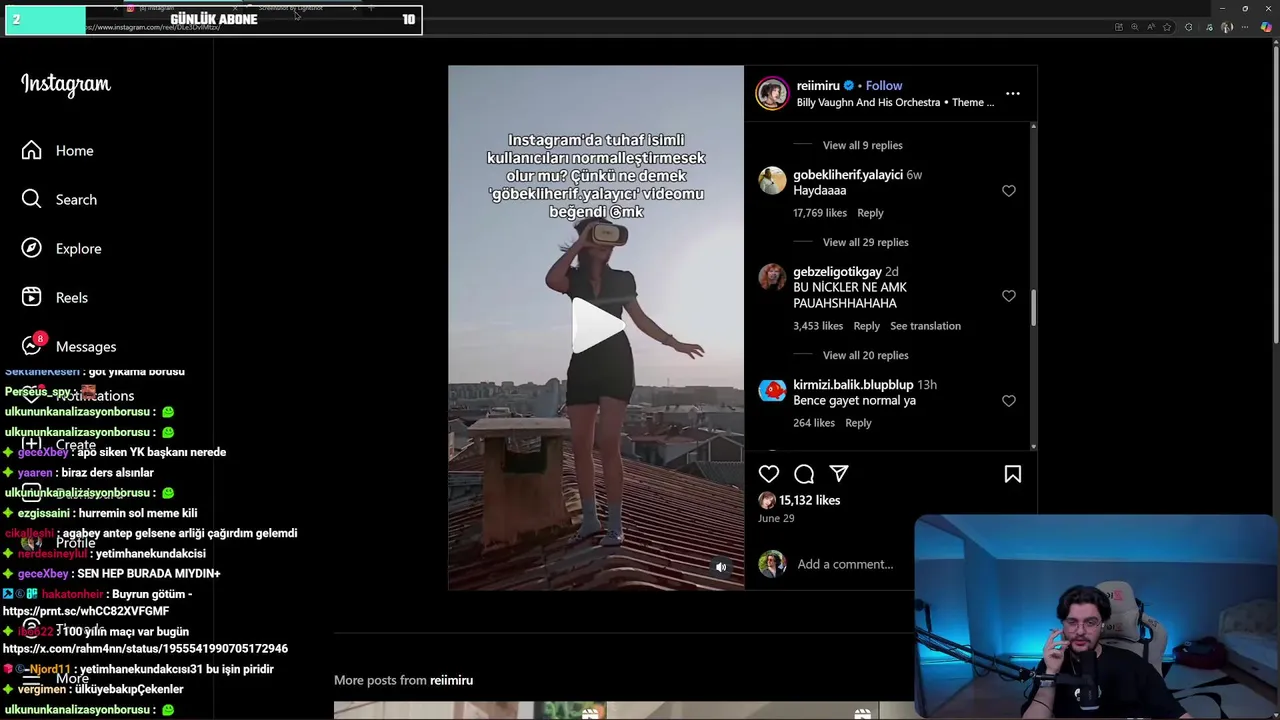This screenshot has width=1280, height=720.
Task: Reply to gebzeligotikgay's comment
Action: tap(866, 326)
